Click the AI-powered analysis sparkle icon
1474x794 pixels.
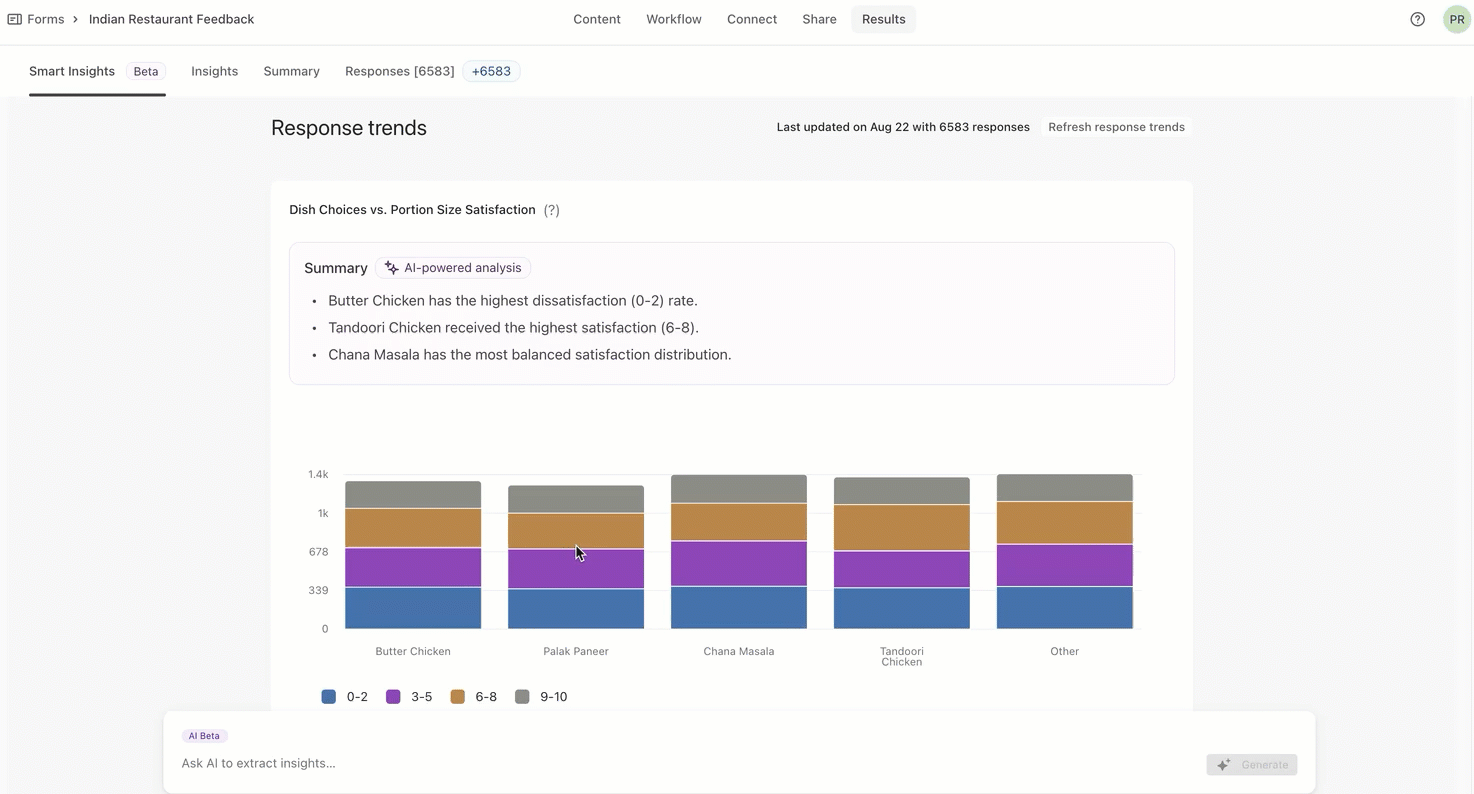click(392, 268)
